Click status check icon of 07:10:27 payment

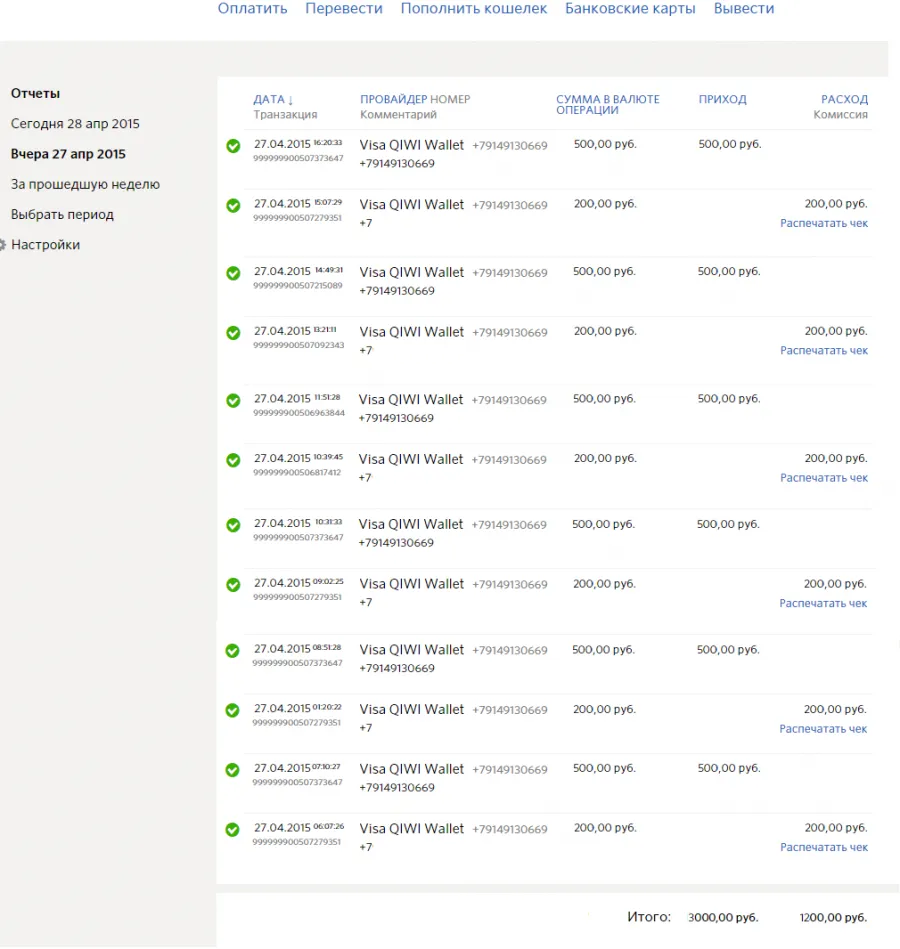232,770
